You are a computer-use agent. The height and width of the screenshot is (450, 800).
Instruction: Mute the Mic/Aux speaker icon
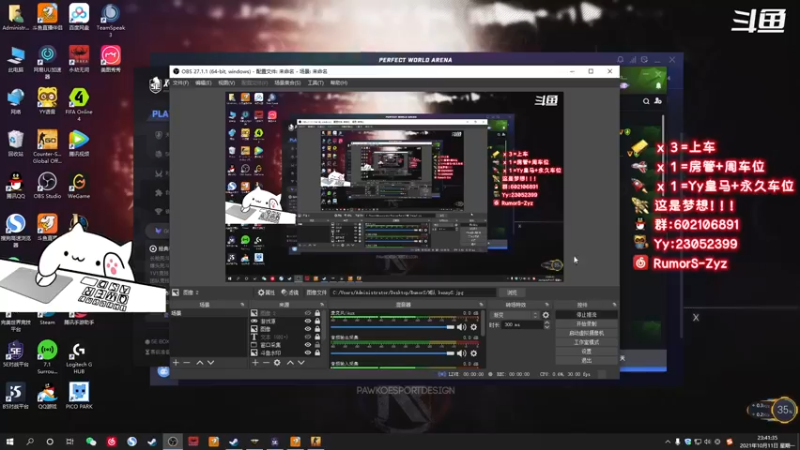click(x=462, y=327)
